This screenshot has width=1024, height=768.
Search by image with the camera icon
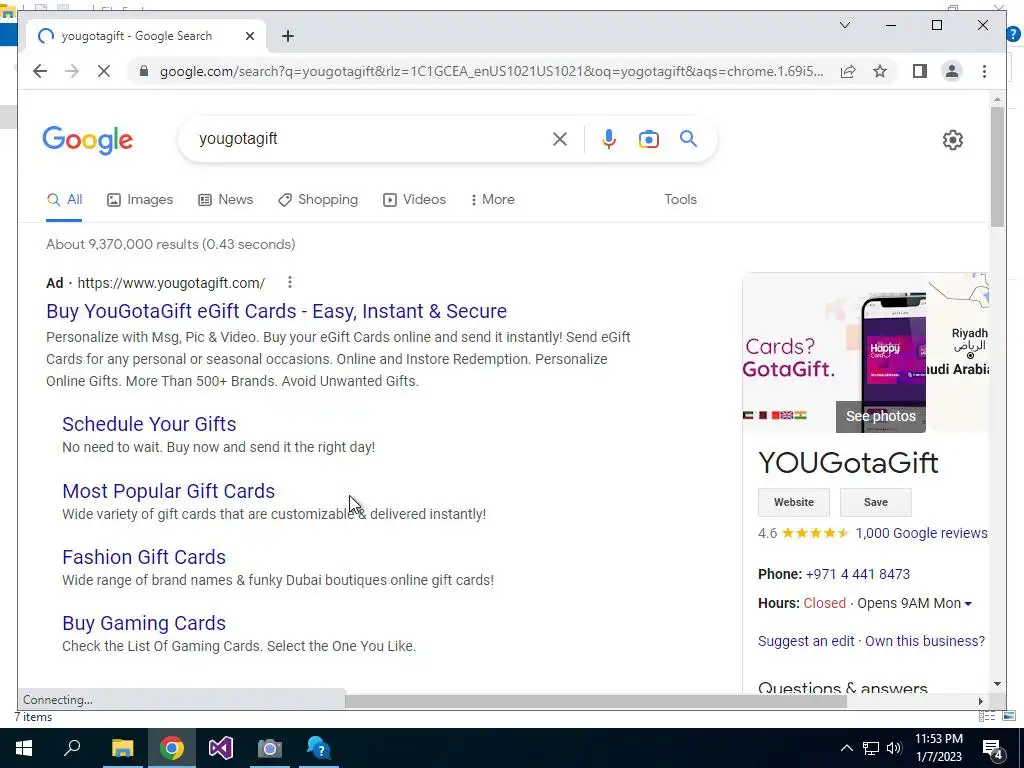coord(648,139)
